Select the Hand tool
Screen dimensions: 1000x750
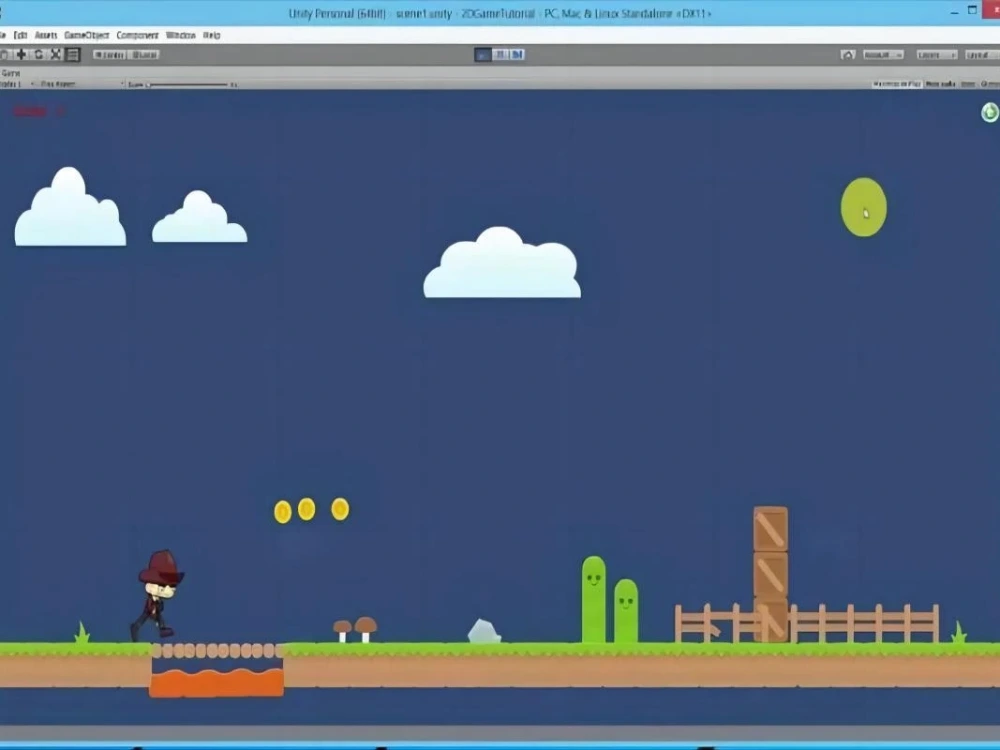point(5,54)
